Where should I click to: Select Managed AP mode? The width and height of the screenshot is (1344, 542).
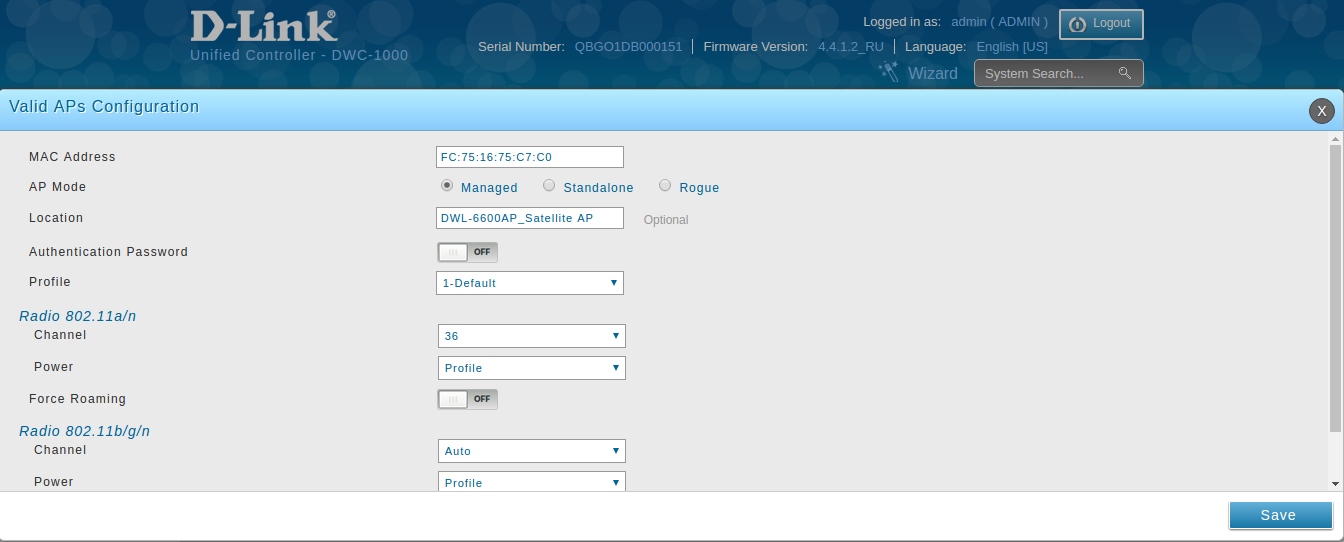point(447,186)
